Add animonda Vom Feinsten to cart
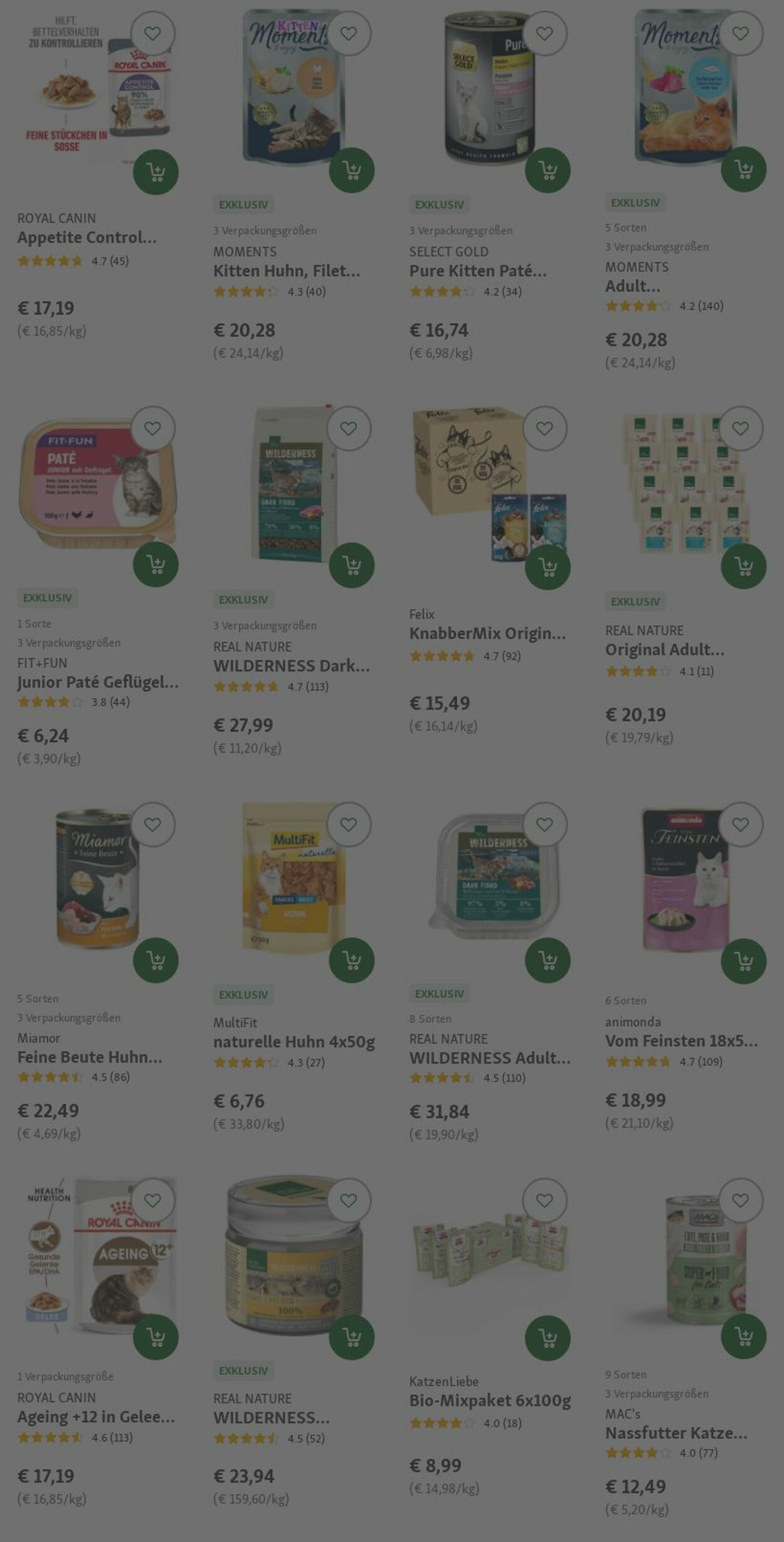Screen dimensions: 784x1542 click(744, 961)
